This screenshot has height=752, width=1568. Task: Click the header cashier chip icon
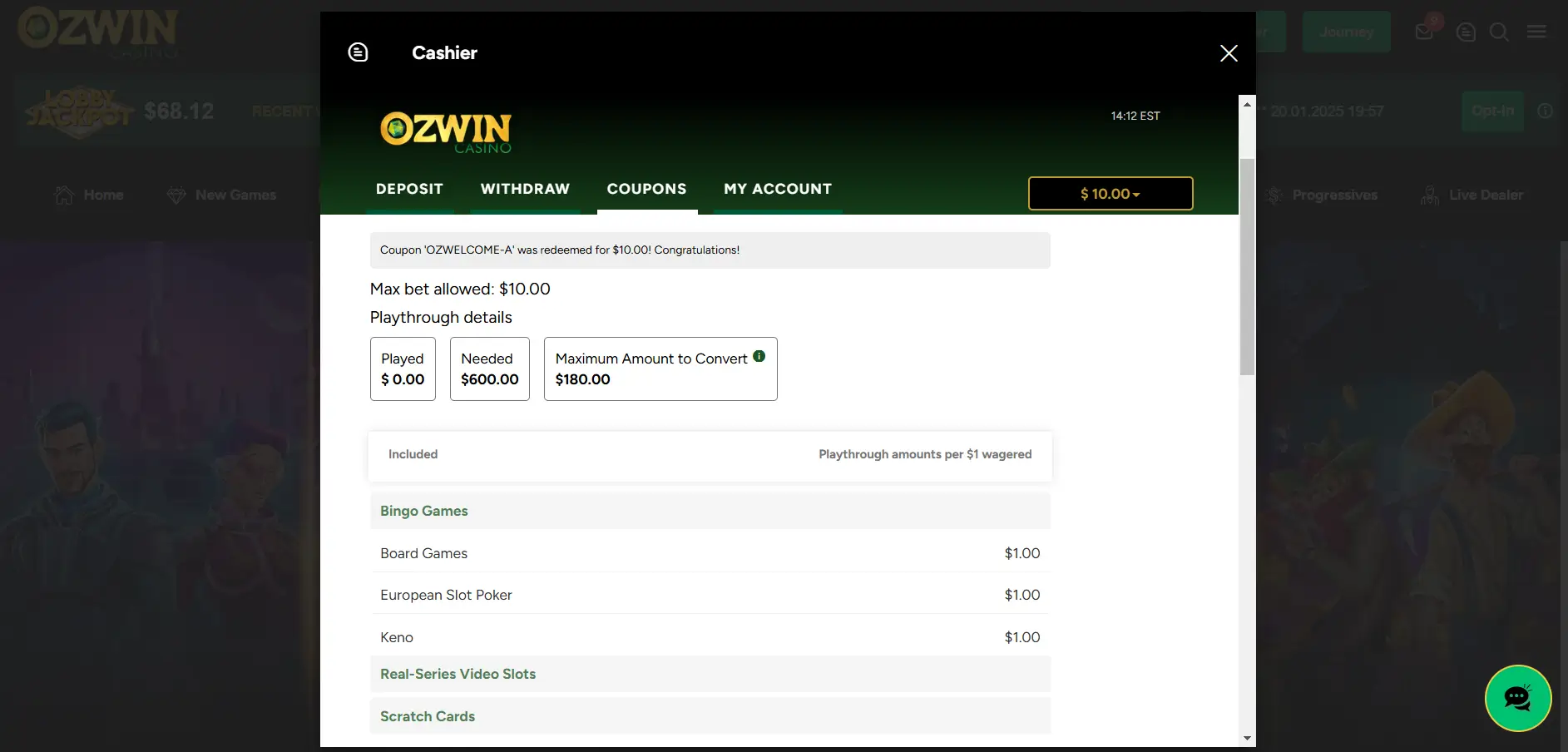[1466, 32]
